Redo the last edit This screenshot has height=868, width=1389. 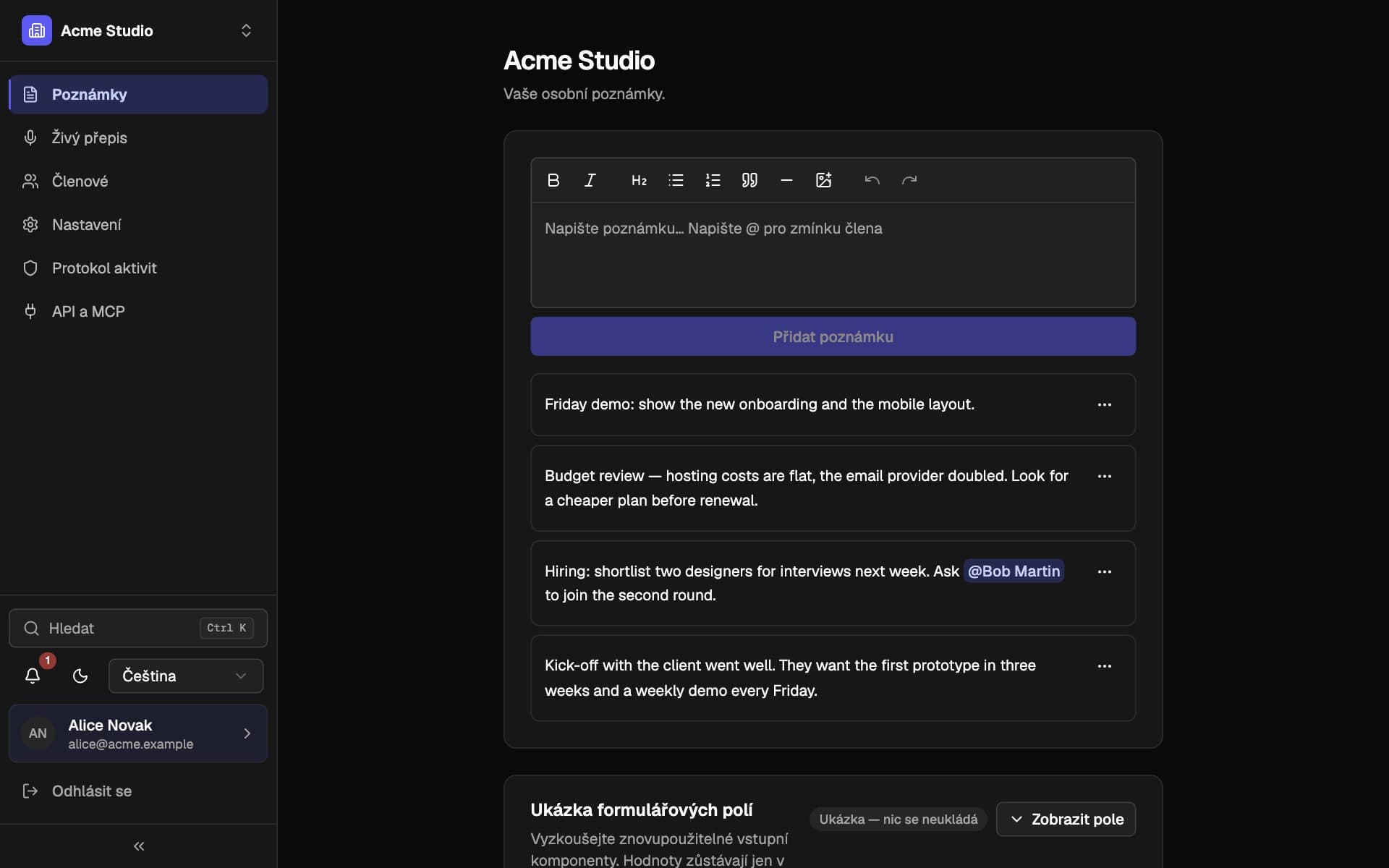click(909, 180)
